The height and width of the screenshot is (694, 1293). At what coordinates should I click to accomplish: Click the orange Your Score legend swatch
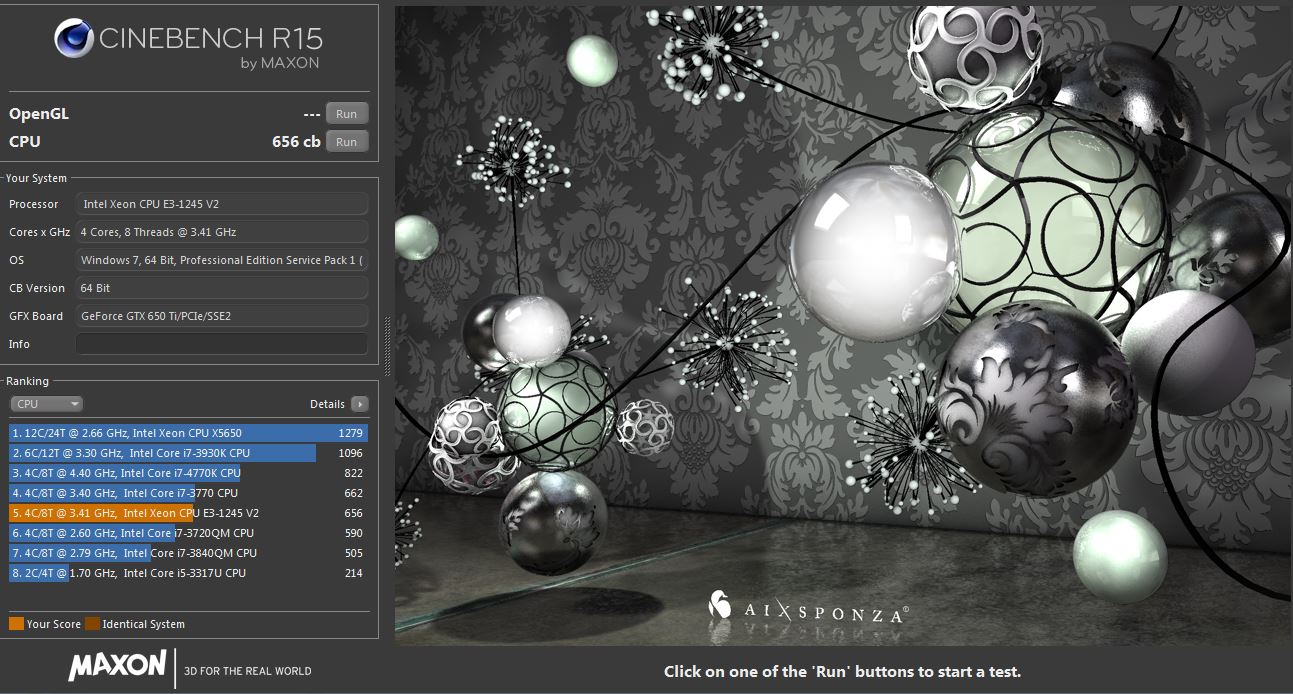(16, 624)
